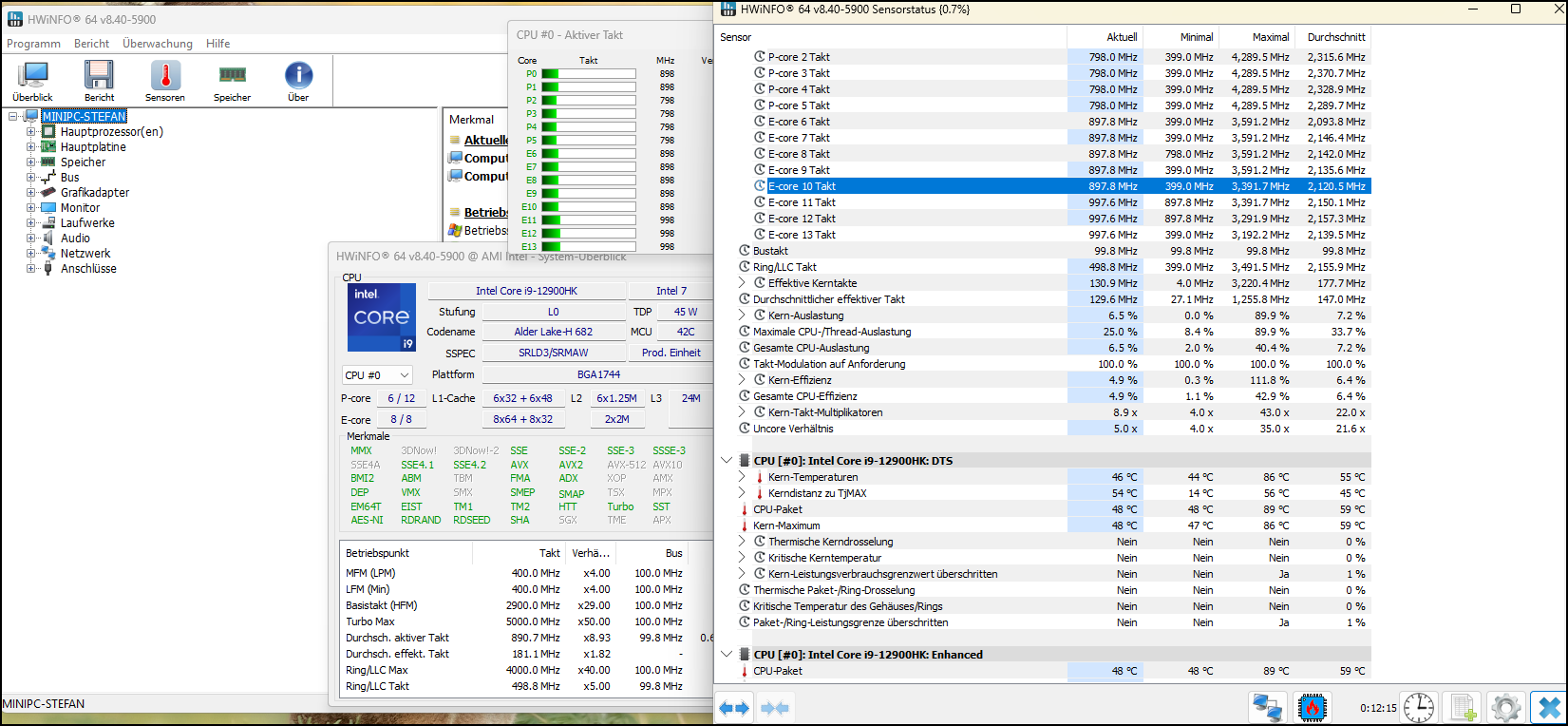The image size is (1568, 726).
Task: Select Monitor in the tree
Action: click(80, 207)
